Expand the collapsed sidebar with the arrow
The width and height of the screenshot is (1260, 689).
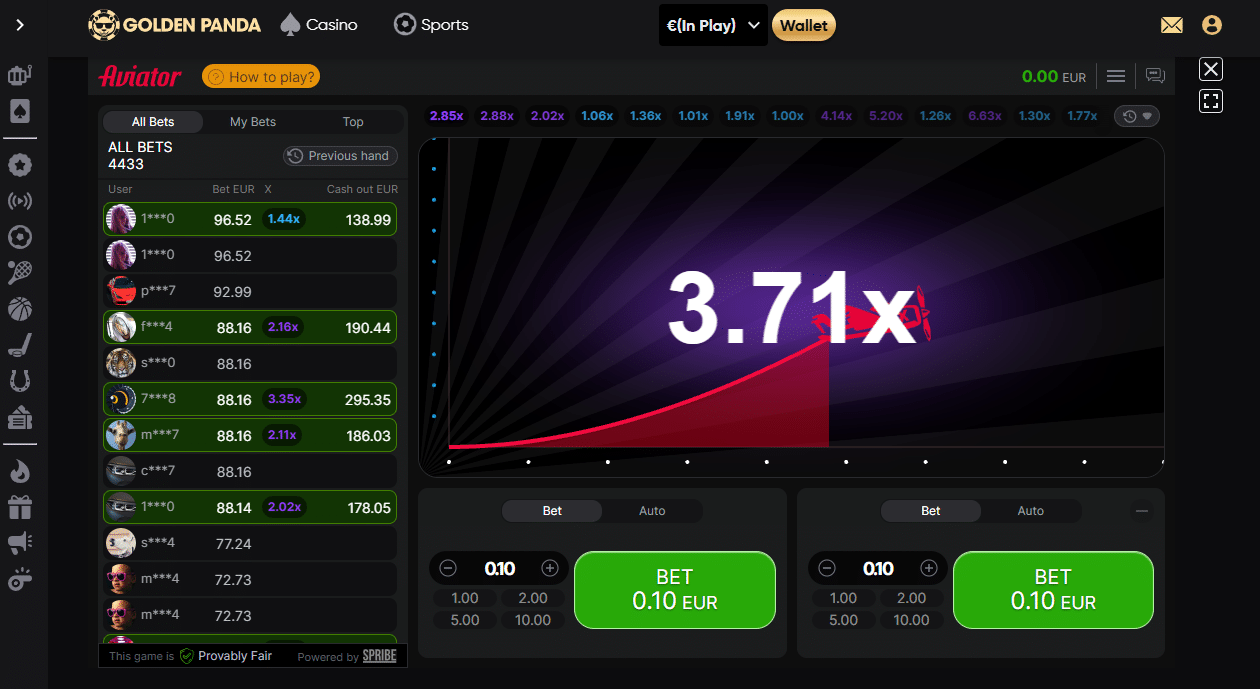pyautogui.click(x=20, y=25)
